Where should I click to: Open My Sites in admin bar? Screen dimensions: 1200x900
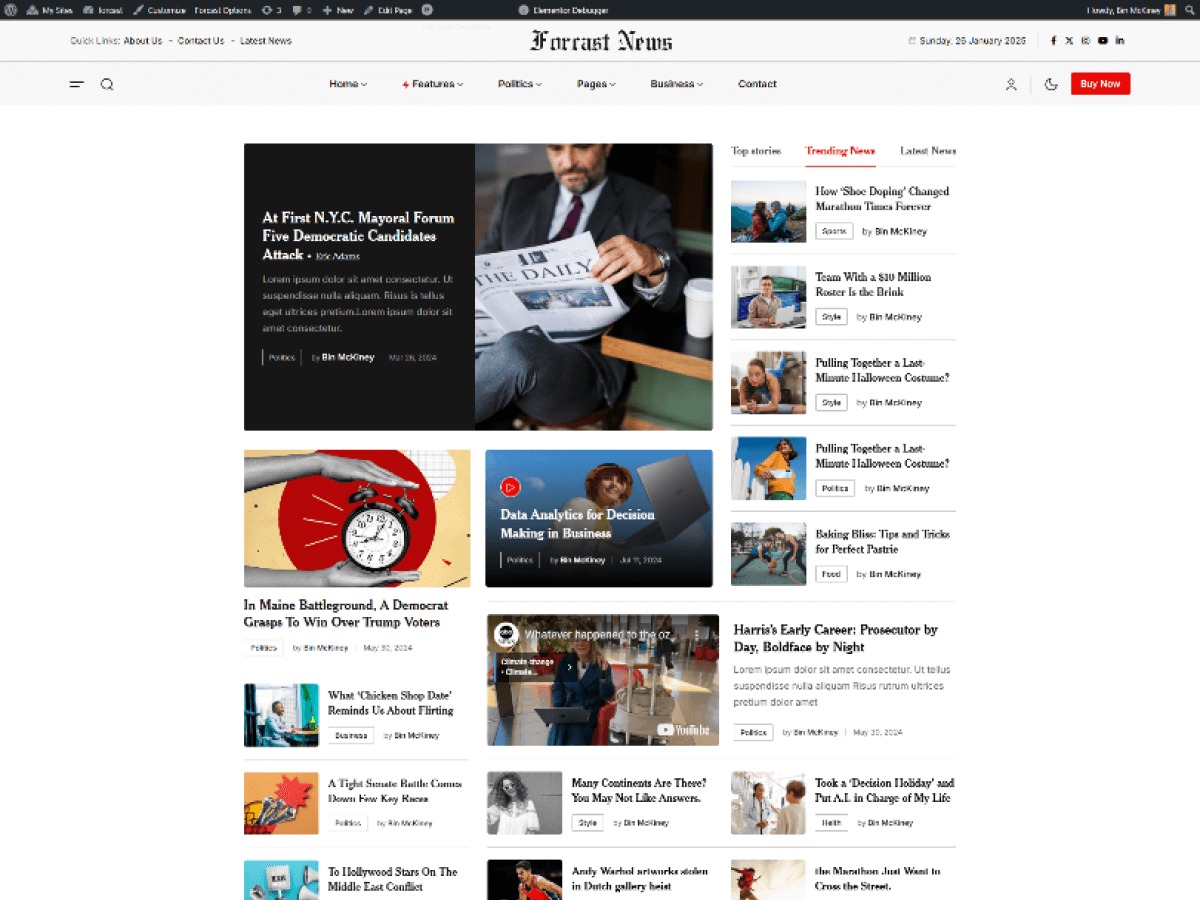click(x=50, y=10)
